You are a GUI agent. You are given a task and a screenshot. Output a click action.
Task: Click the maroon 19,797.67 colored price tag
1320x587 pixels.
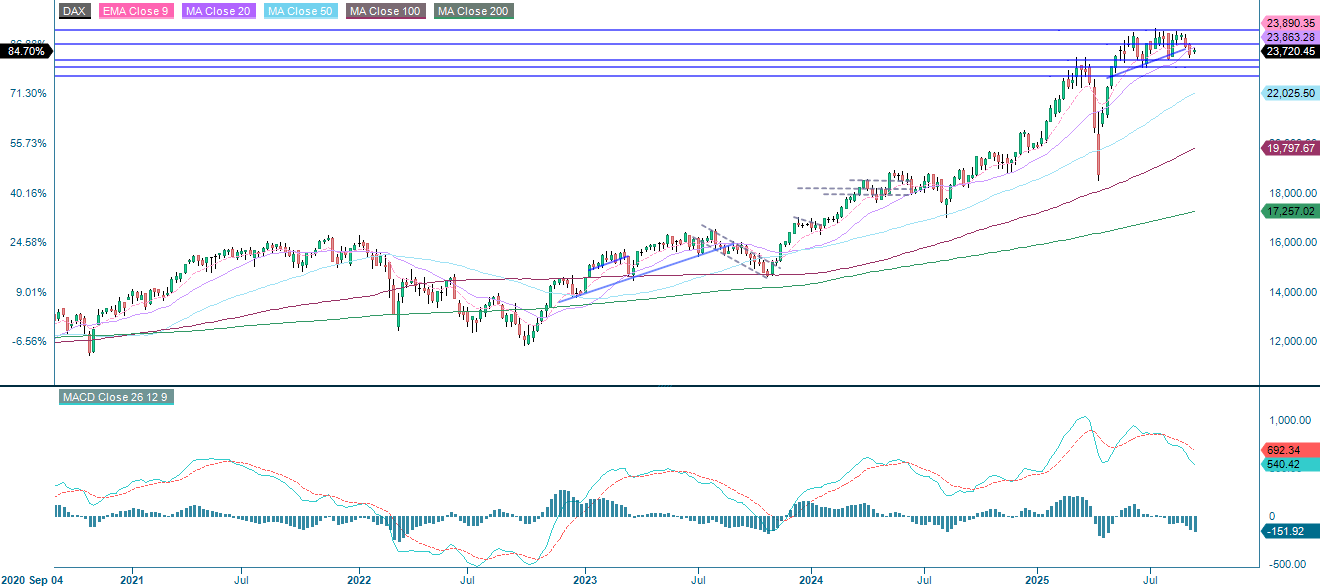coord(1289,148)
